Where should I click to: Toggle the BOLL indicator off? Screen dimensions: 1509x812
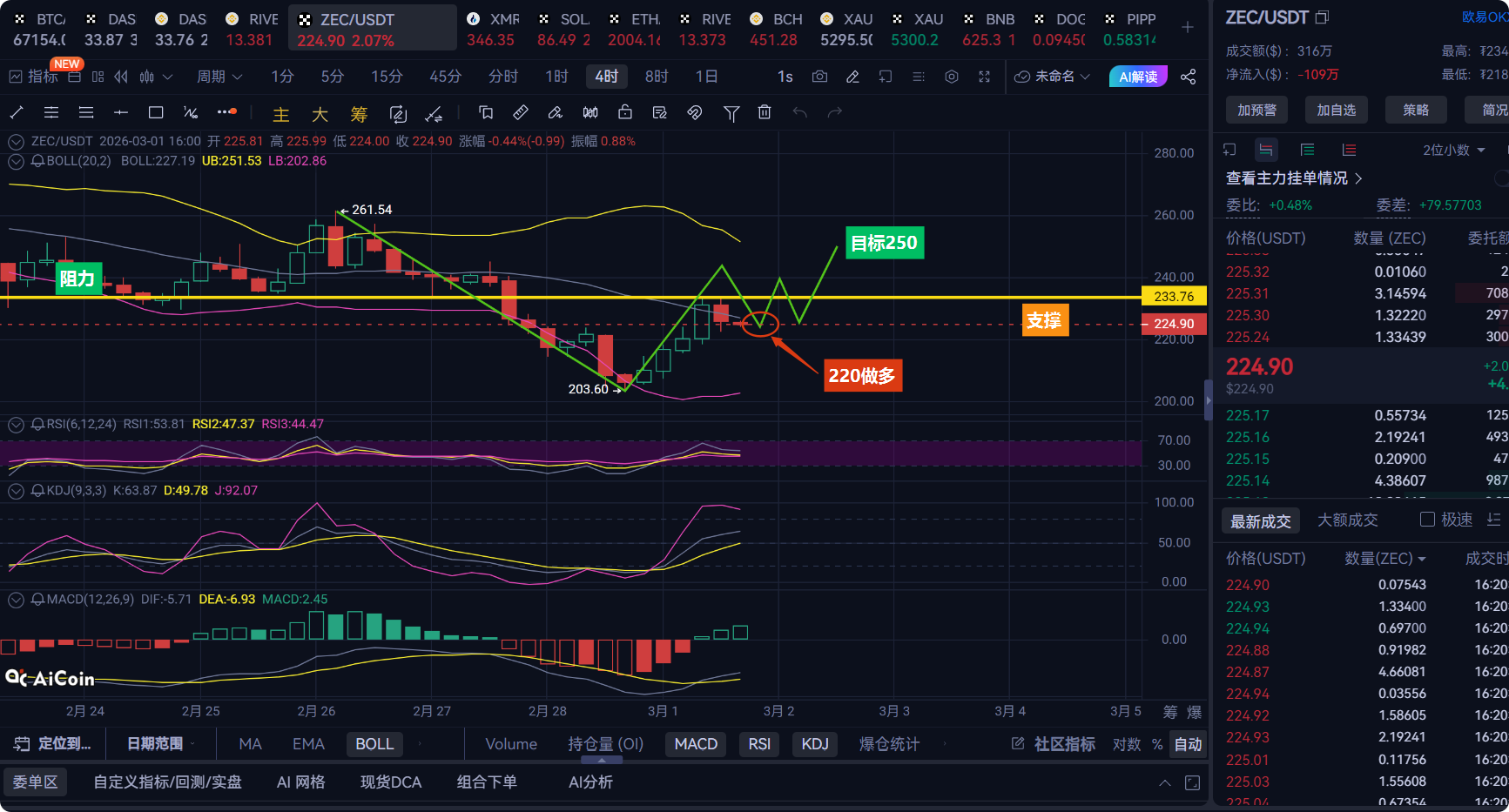pyautogui.click(x=374, y=744)
